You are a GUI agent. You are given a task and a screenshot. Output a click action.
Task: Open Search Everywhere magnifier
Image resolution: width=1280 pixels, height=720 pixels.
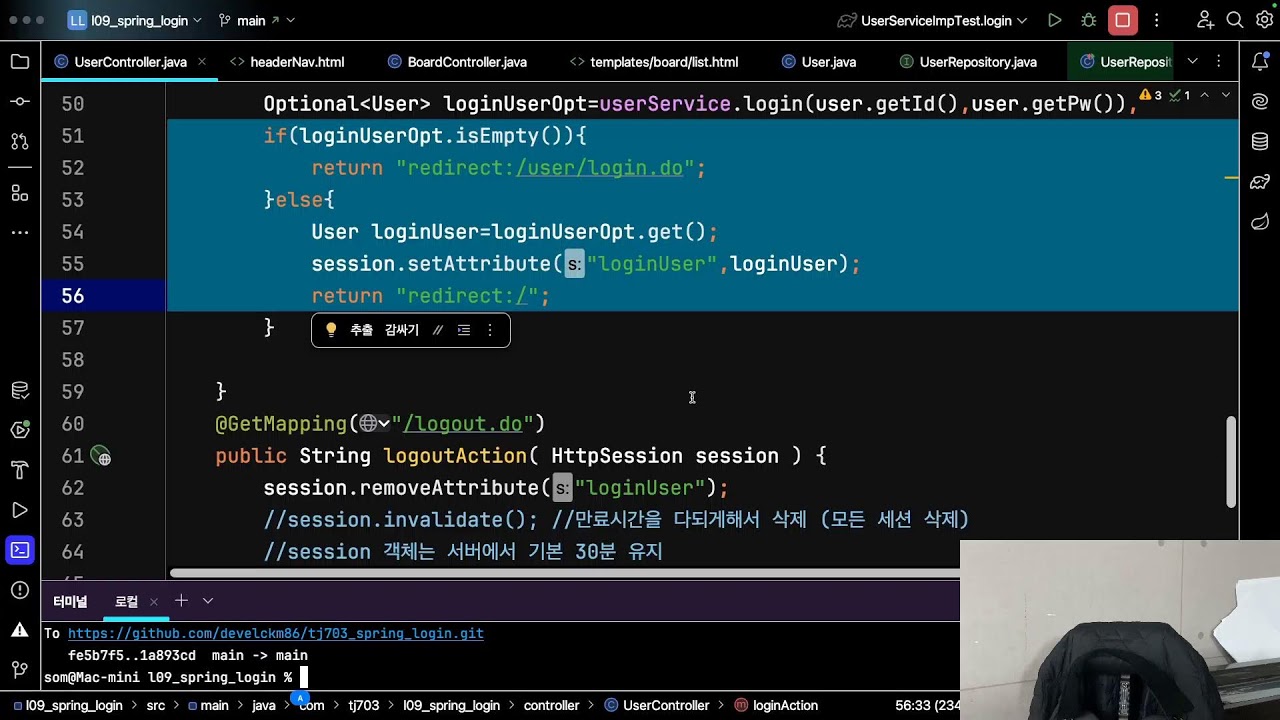[x=1235, y=20]
